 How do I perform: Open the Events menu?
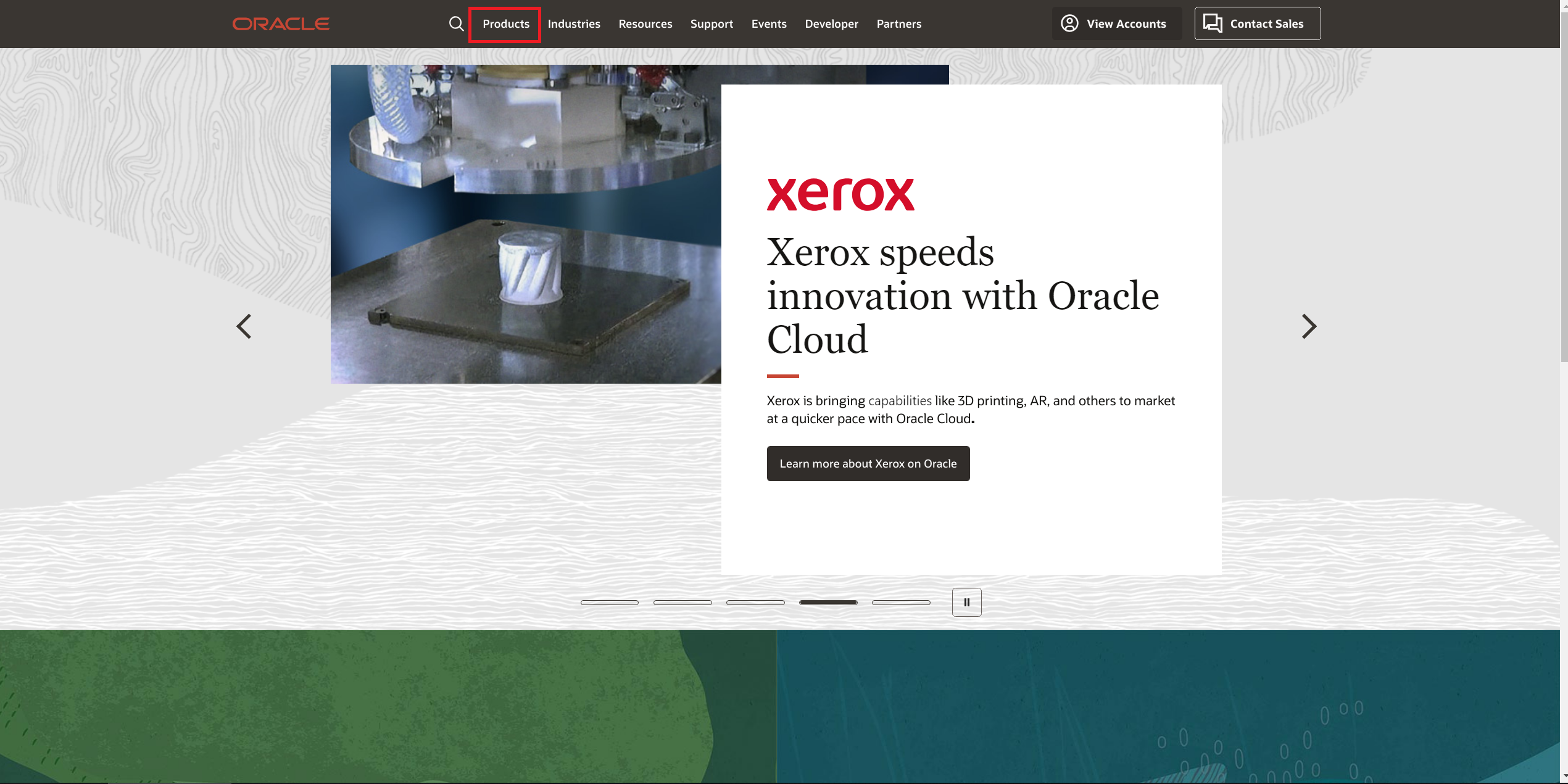pos(769,24)
